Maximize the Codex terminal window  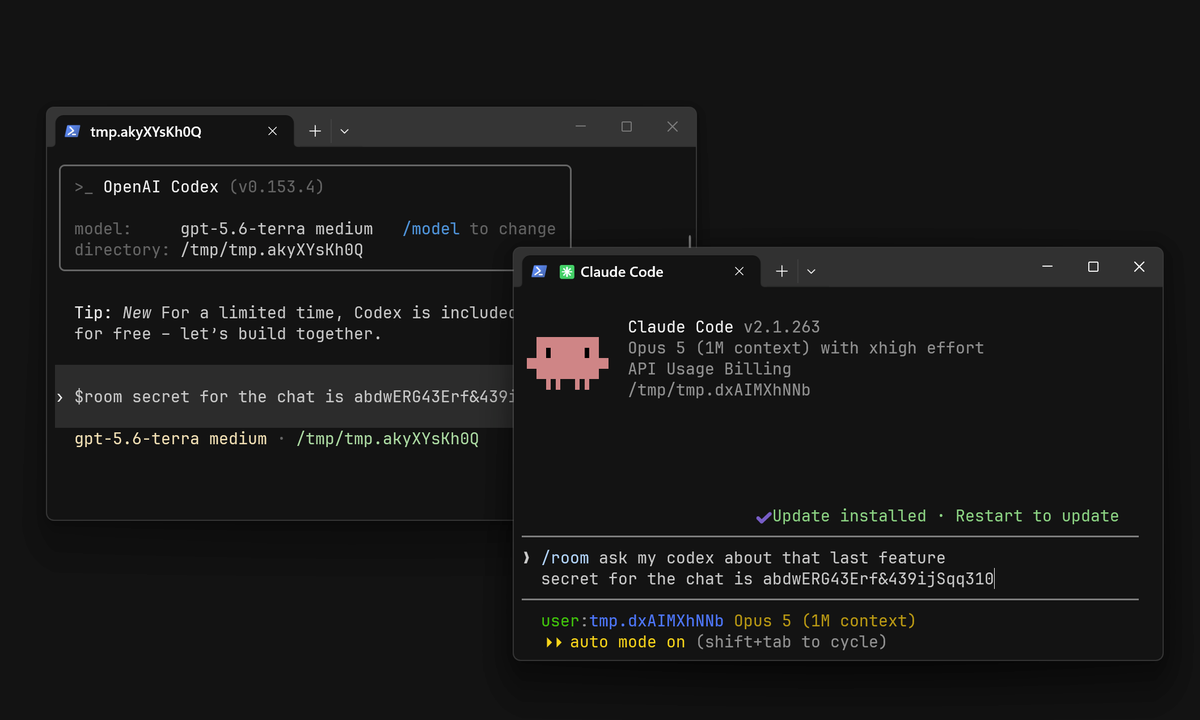point(626,126)
